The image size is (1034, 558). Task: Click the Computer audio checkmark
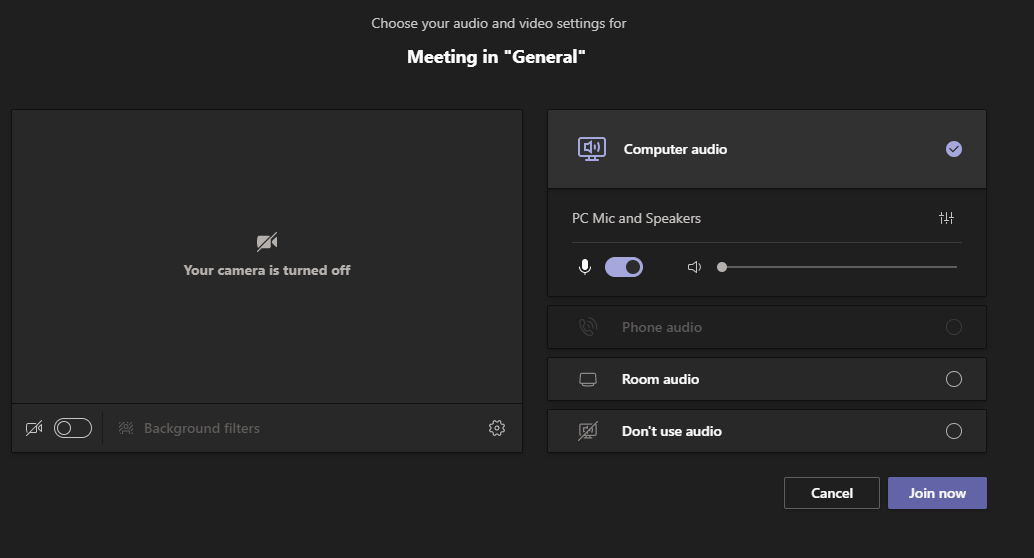(954, 149)
